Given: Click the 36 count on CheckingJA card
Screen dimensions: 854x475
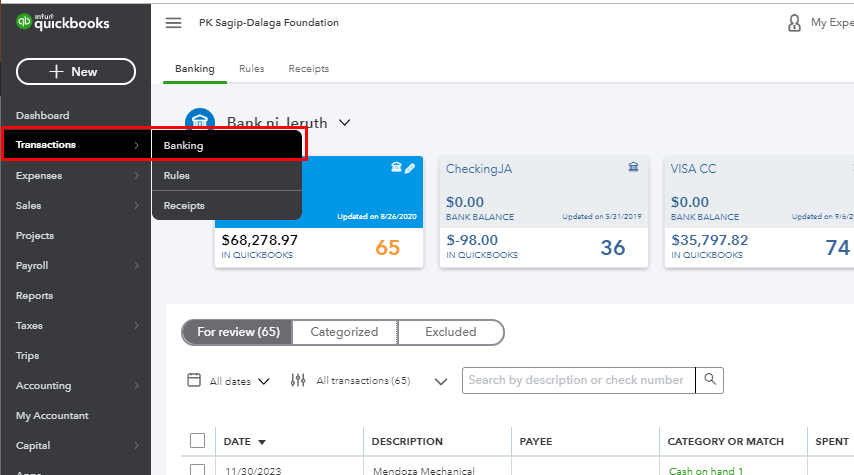Looking at the screenshot, I should [613, 248].
